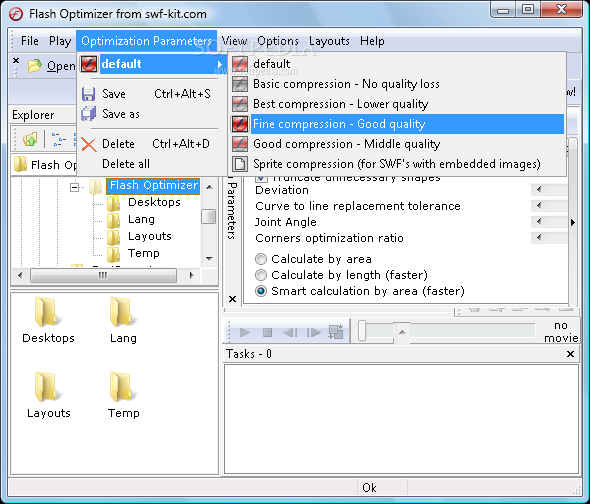Click the Basic compression preset icon

click(x=240, y=84)
